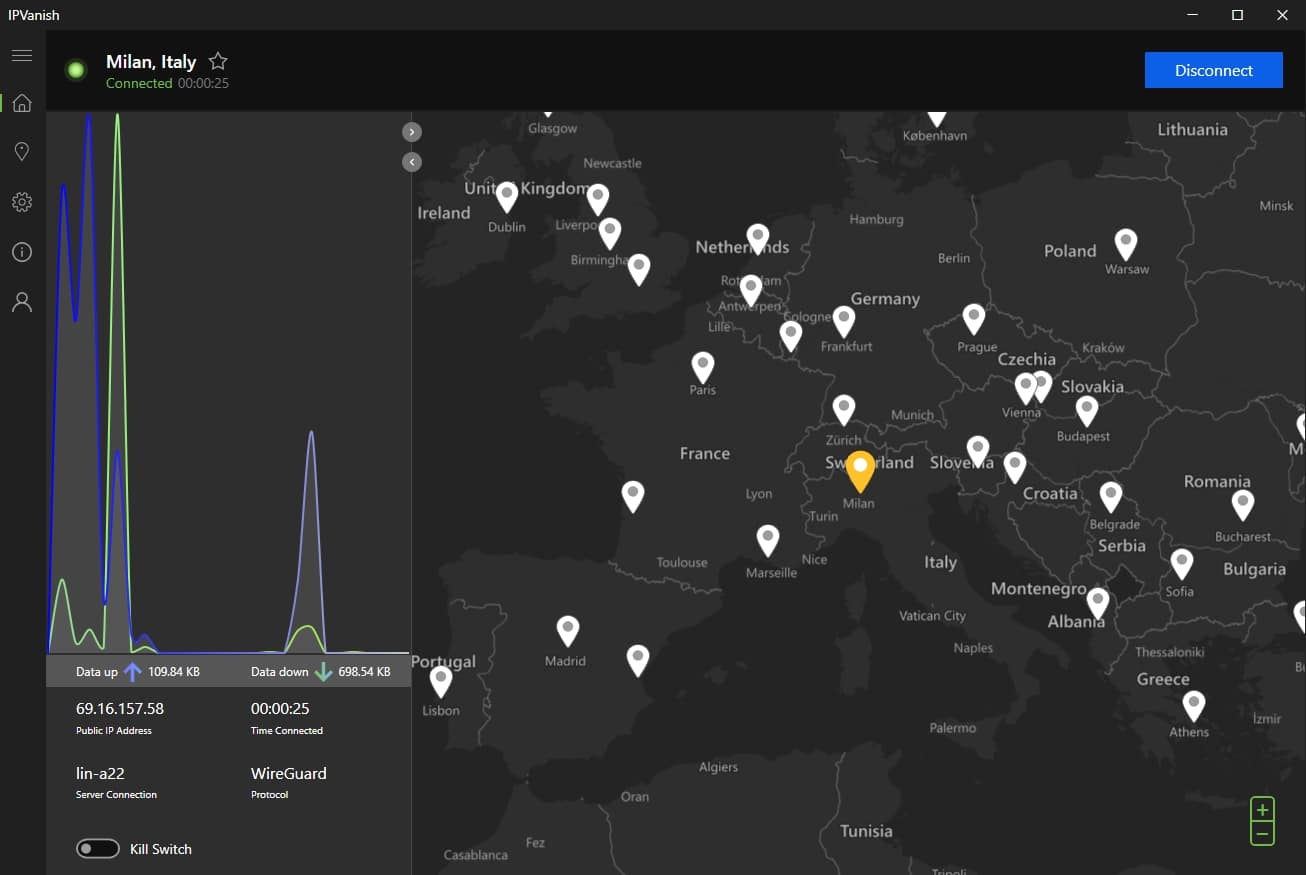The height and width of the screenshot is (875, 1306).
Task: Collapse the panel with left chevron
Action: 412,162
